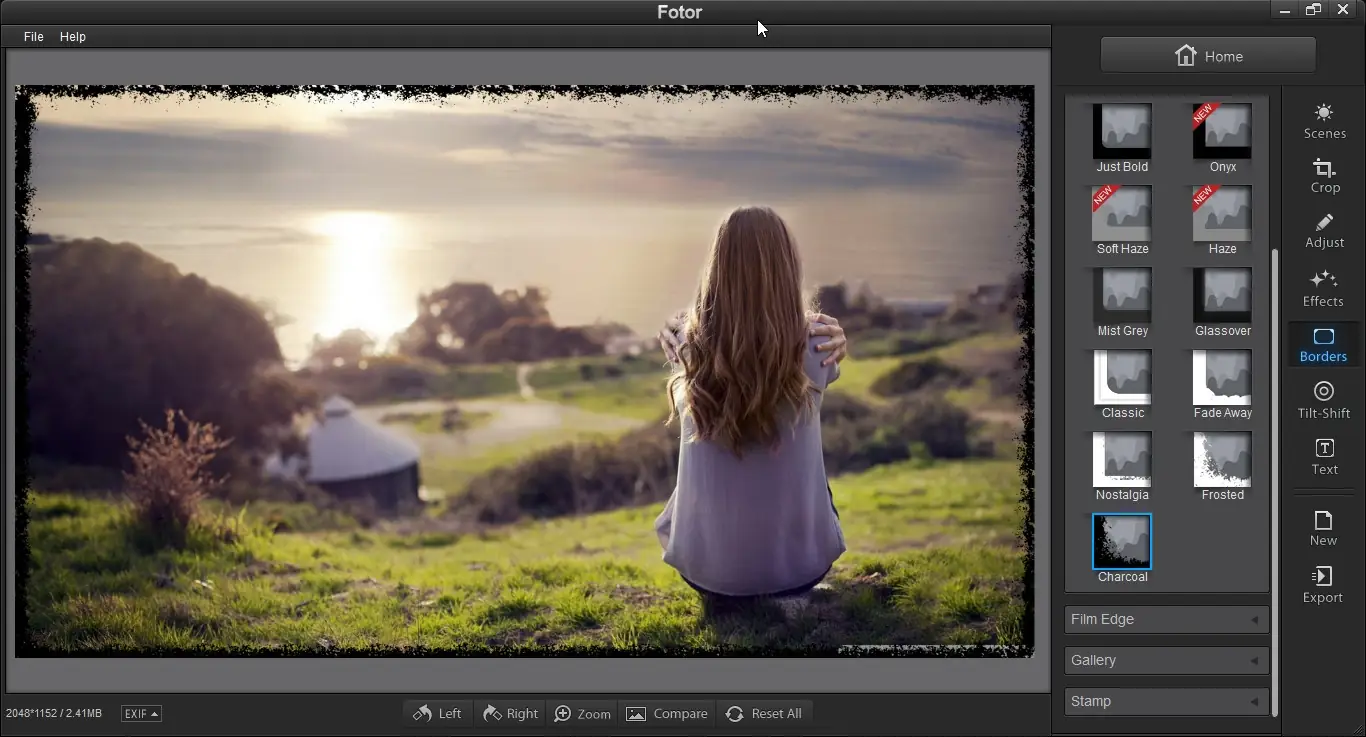1366x737 pixels.
Task: Expand the Stamp section
Action: [1166, 701]
